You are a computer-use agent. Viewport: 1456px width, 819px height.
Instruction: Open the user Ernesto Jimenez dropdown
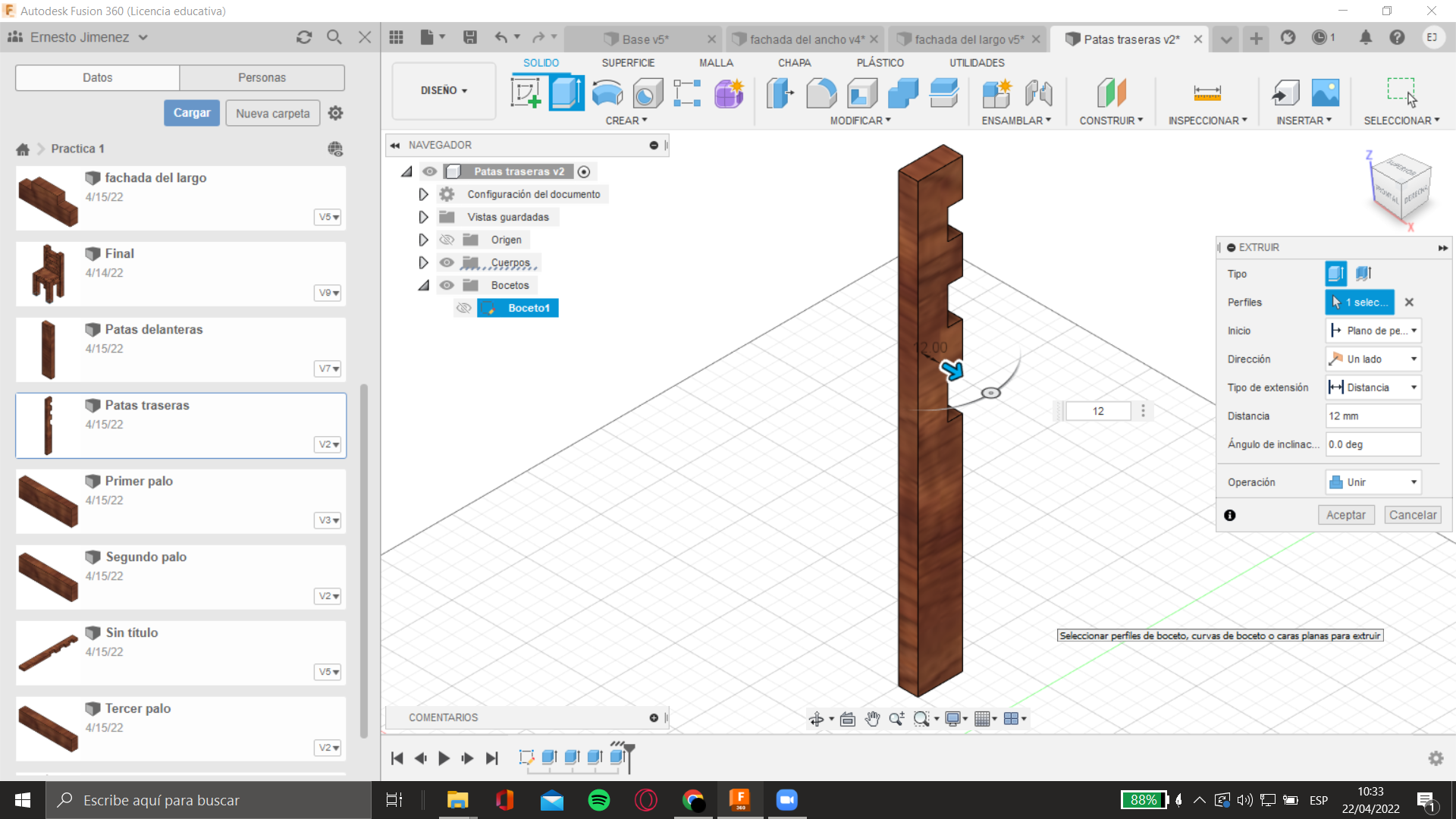click(x=78, y=37)
